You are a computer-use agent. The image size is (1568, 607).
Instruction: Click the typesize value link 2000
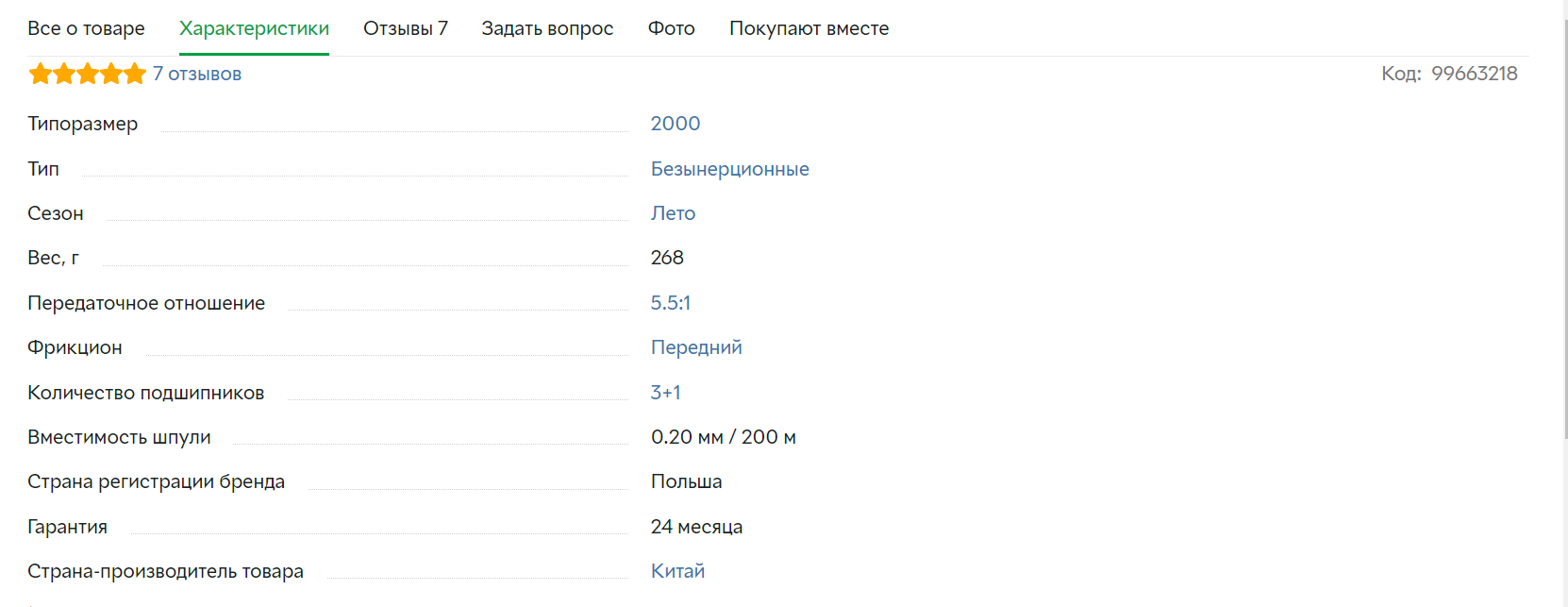coord(676,124)
